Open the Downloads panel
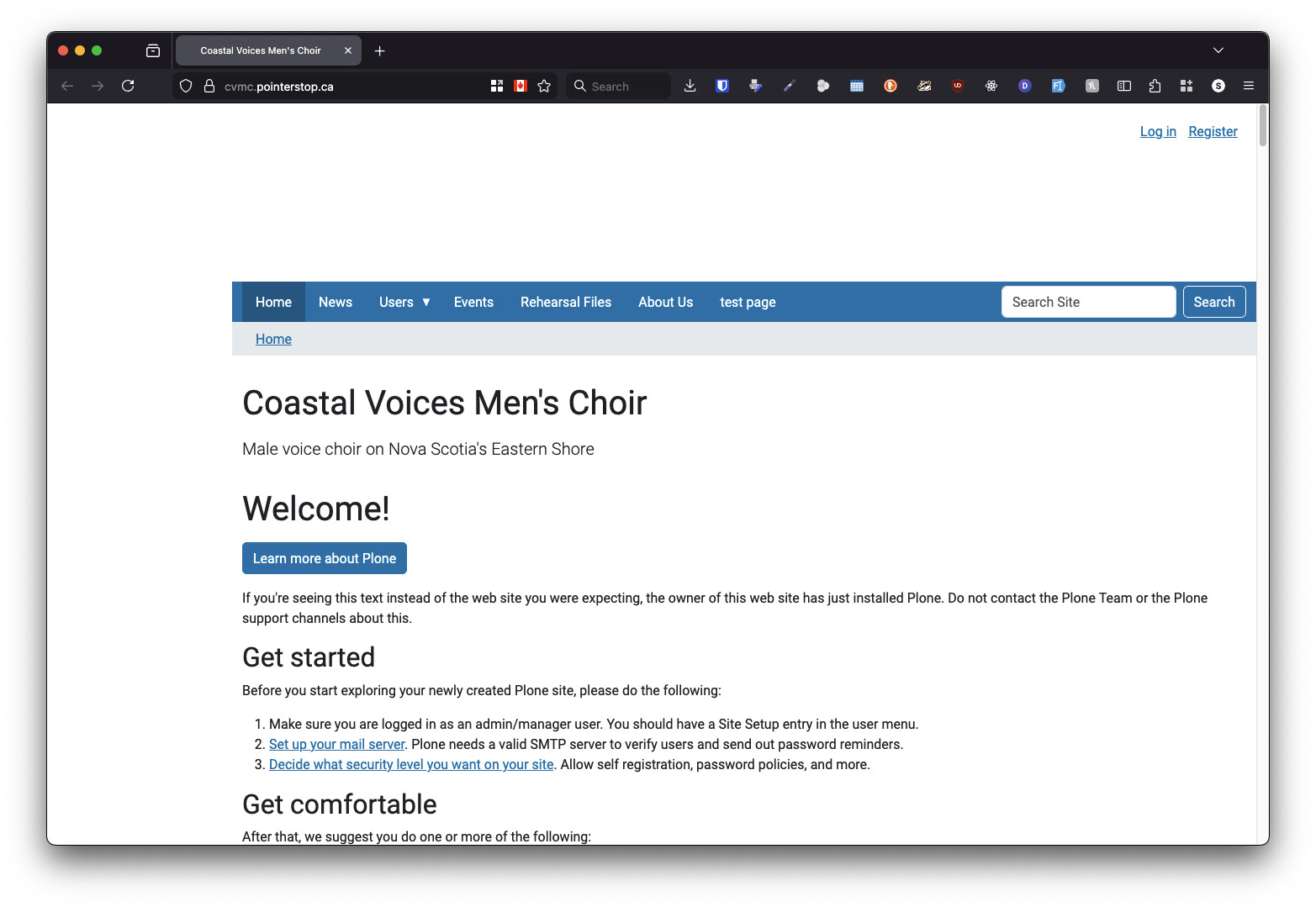This screenshot has height=907, width=1316. coord(690,86)
